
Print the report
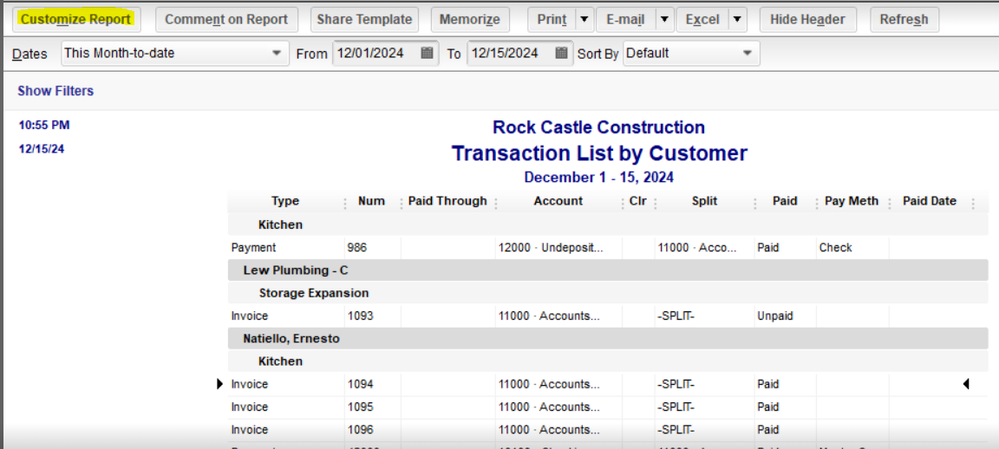click(552, 19)
